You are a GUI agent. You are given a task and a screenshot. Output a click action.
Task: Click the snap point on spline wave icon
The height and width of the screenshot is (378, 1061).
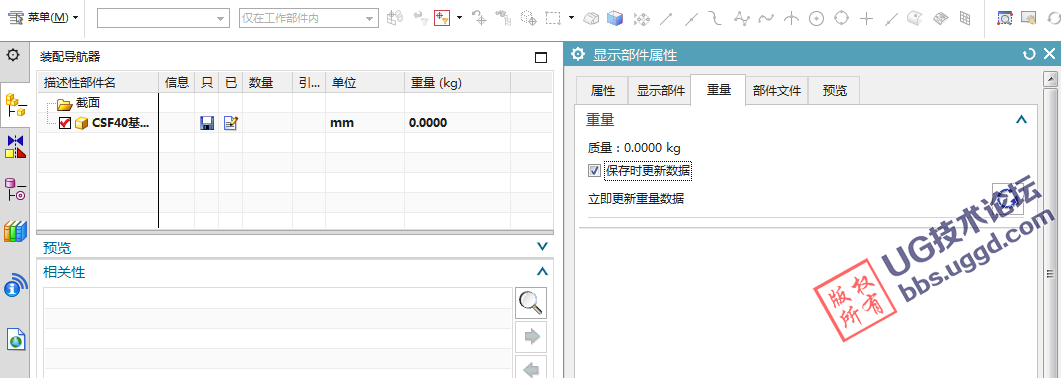click(x=766, y=18)
